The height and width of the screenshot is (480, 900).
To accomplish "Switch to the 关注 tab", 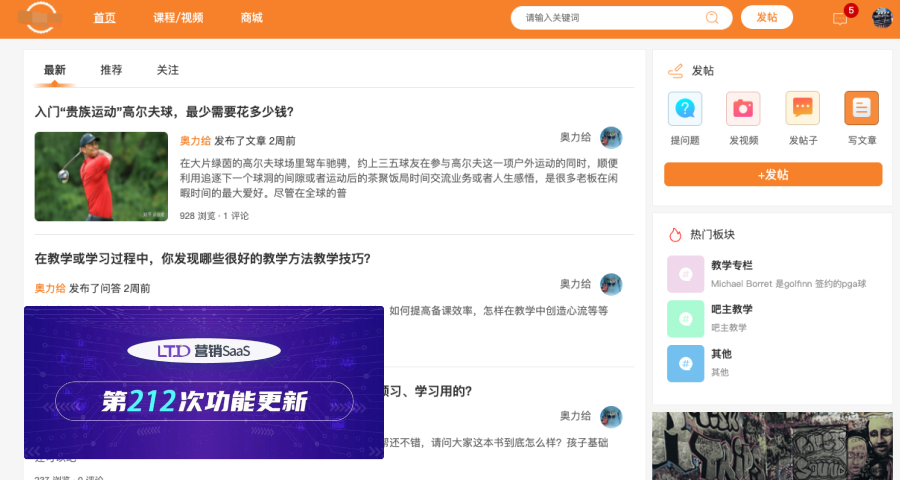I will coord(168,70).
